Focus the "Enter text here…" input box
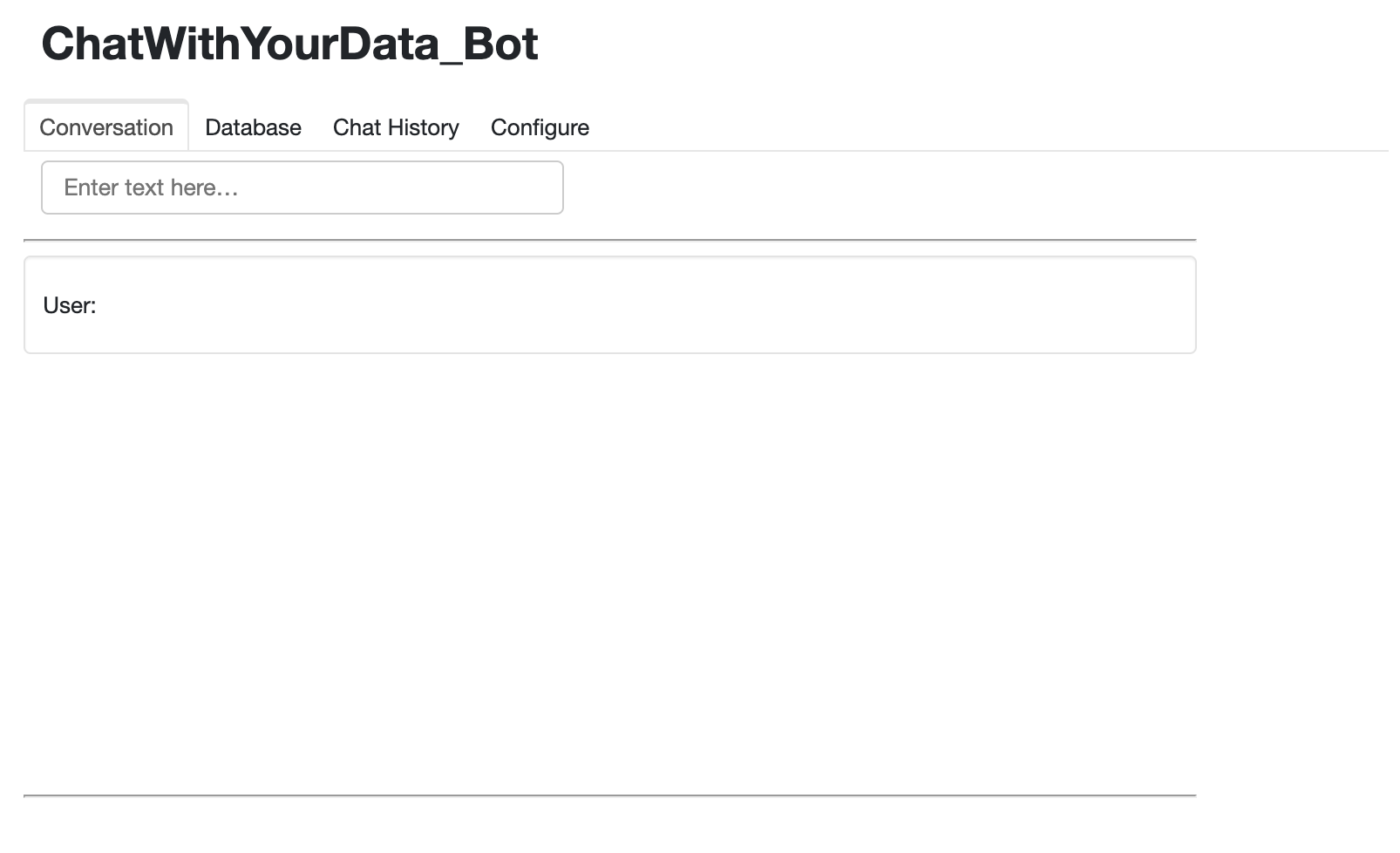Image resolution: width=1400 pixels, height=853 pixels. (302, 188)
